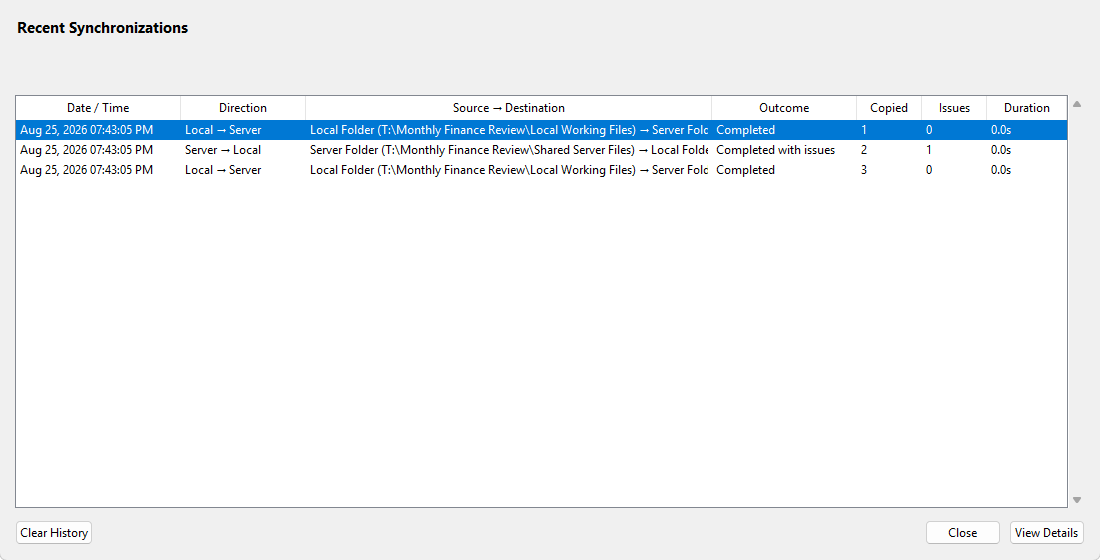Image resolution: width=1100 pixels, height=560 pixels.
Task: Click Completed outcome in the last row
Action: [x=745, y=170]
